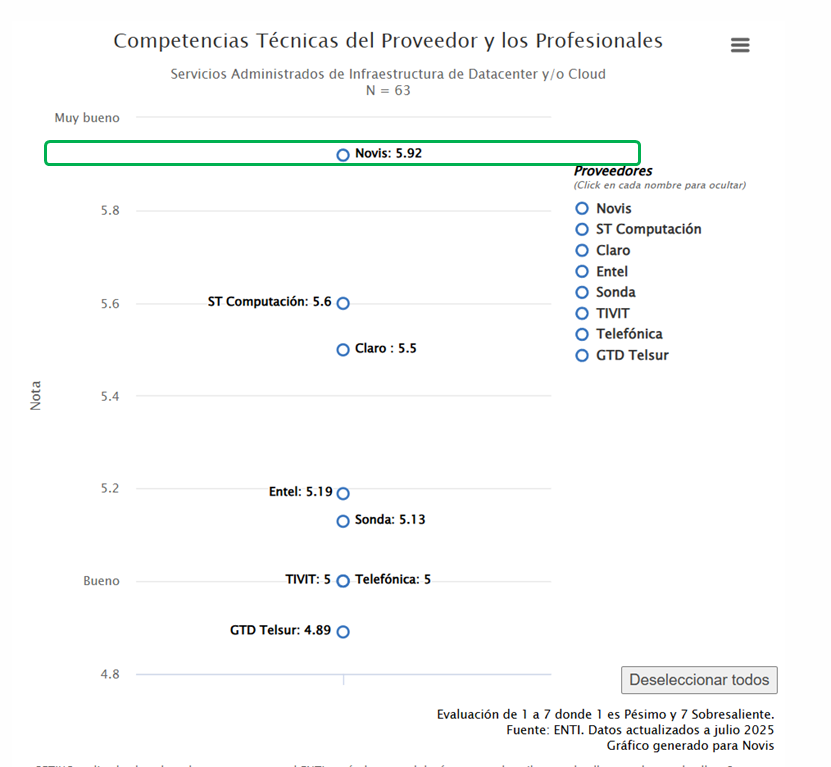
Task: Click the Novis: 5.92 data label
Action: pos(395,154)
